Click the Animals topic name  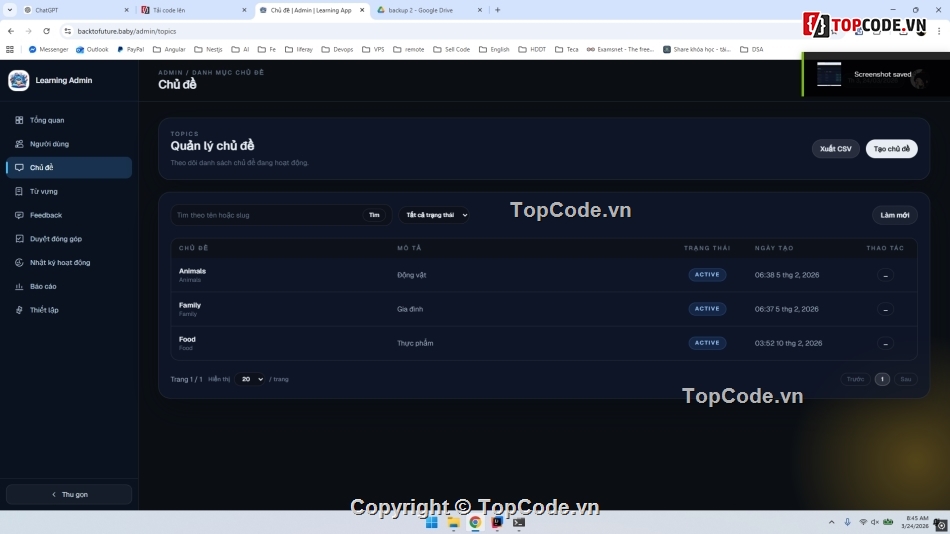coord(192,271)
